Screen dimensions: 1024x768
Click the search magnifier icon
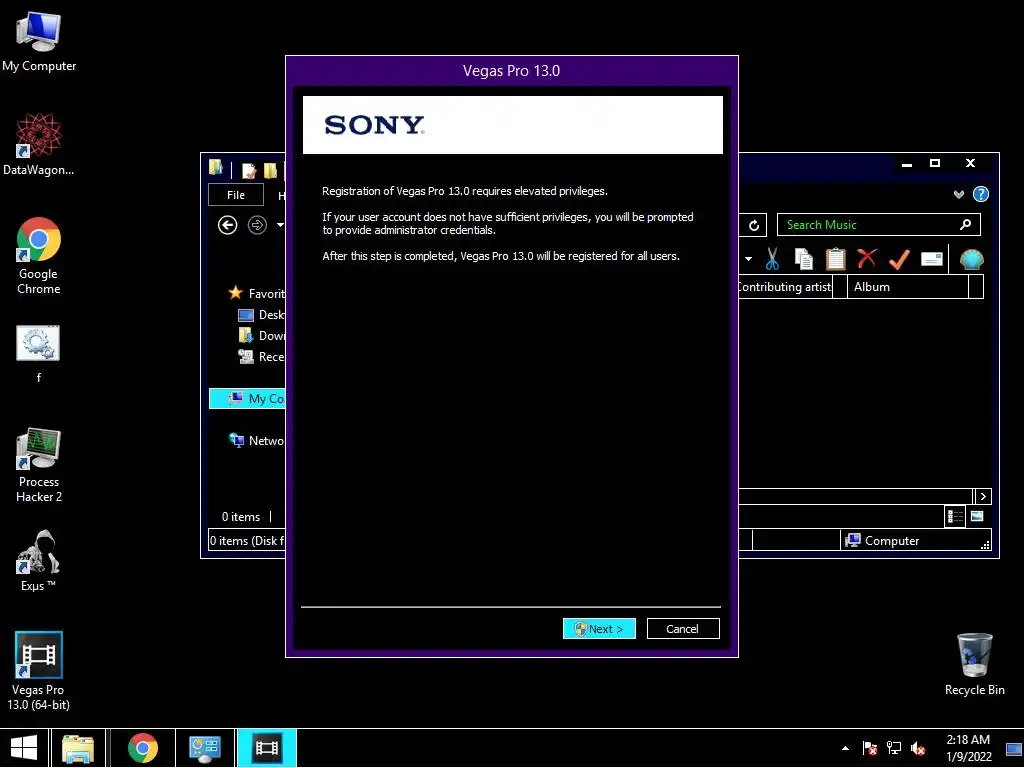click(x=966, y=225)
